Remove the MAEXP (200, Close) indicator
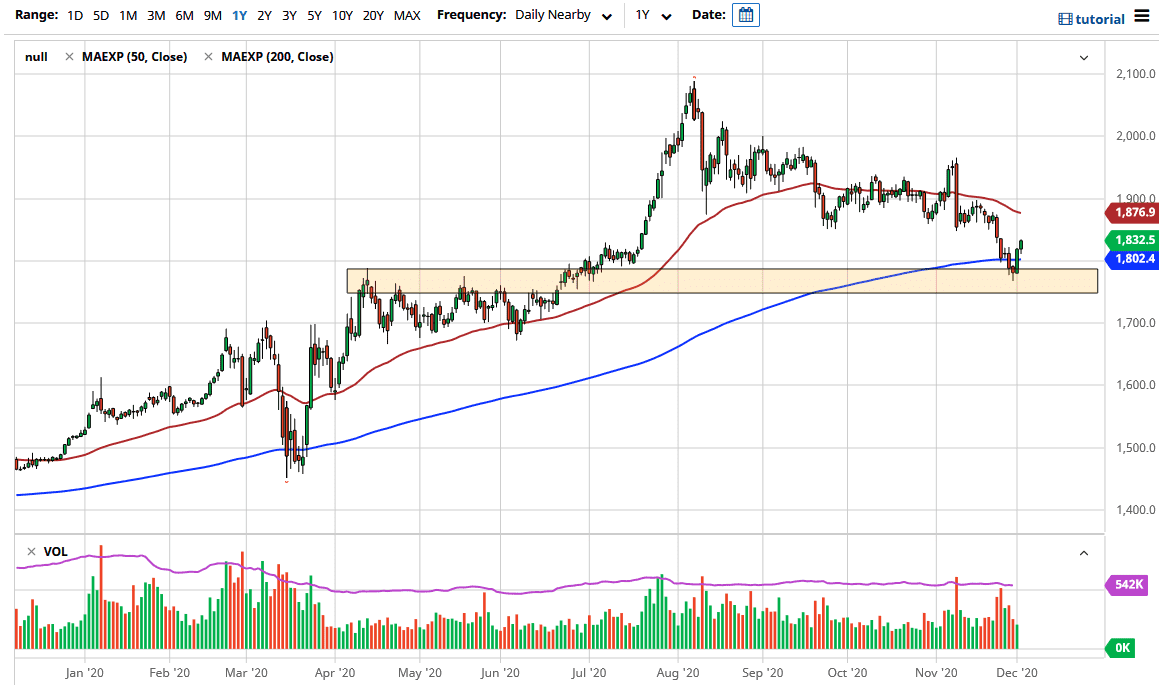Image resolution: width=1159 pixels, height=688 pixels. point(208,57)
